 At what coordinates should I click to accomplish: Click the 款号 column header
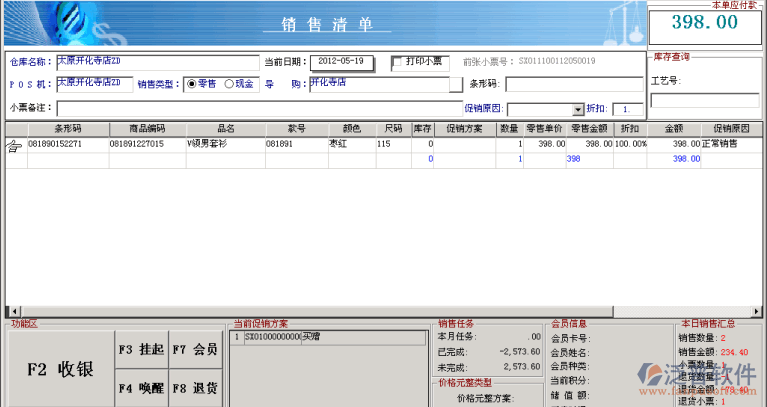pos(297,129)
